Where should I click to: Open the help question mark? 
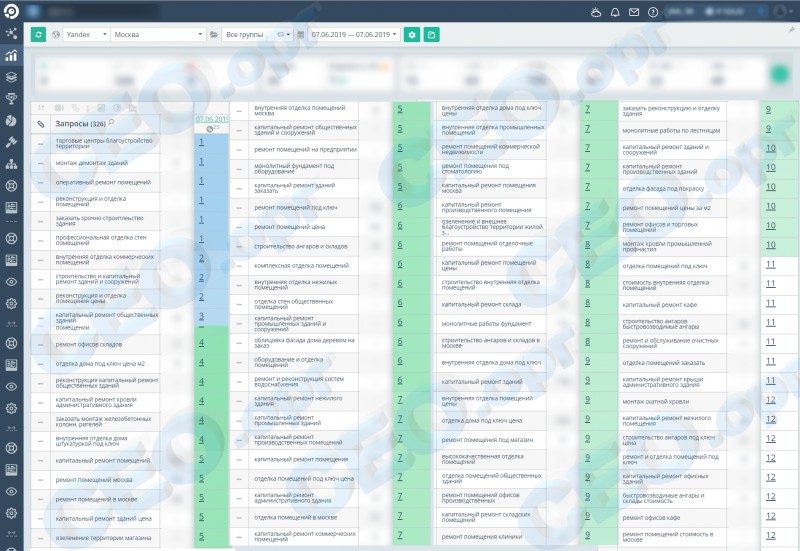point(653,12)
